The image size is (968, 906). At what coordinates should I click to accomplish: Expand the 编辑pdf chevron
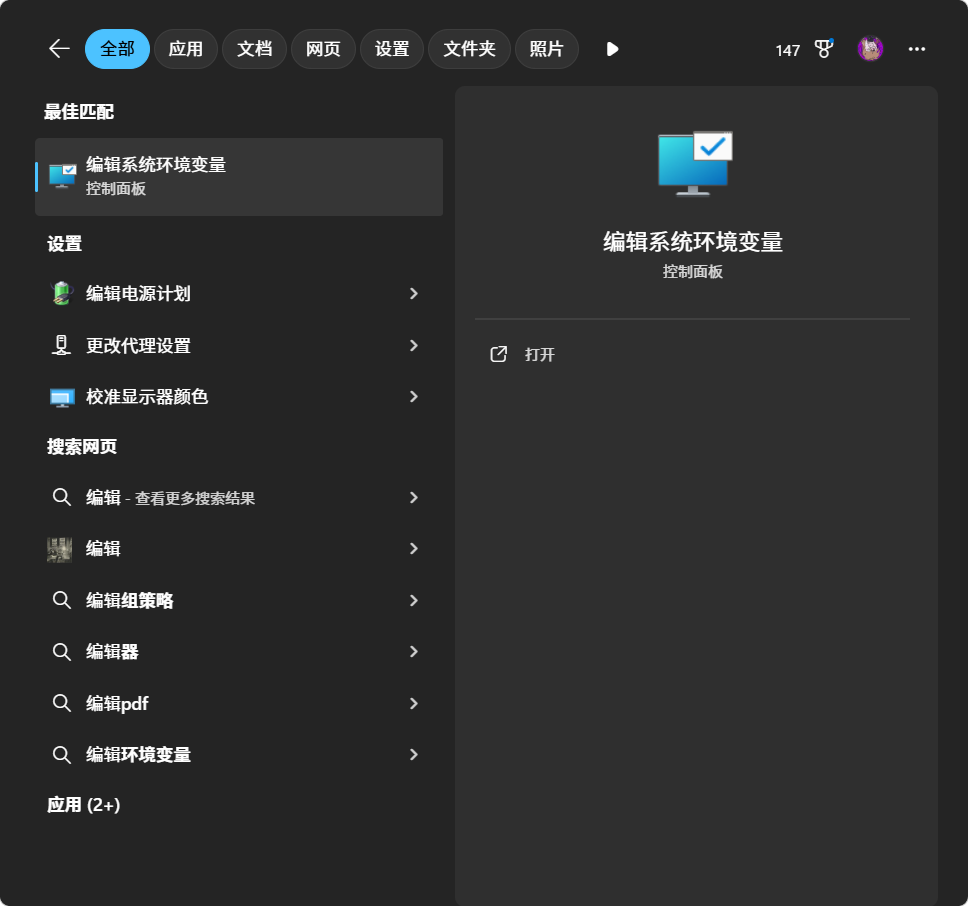[x=414, y=704]
